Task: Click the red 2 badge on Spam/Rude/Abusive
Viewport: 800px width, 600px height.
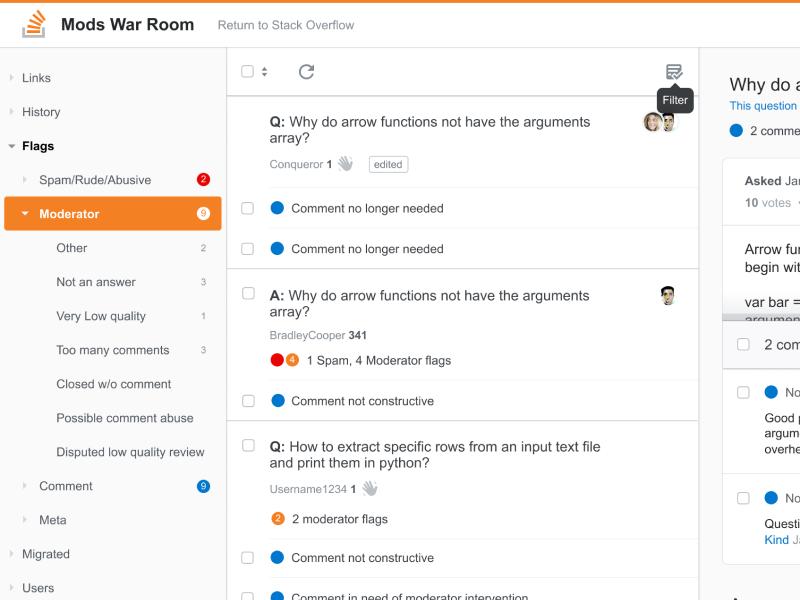Action: click(202, 179)
